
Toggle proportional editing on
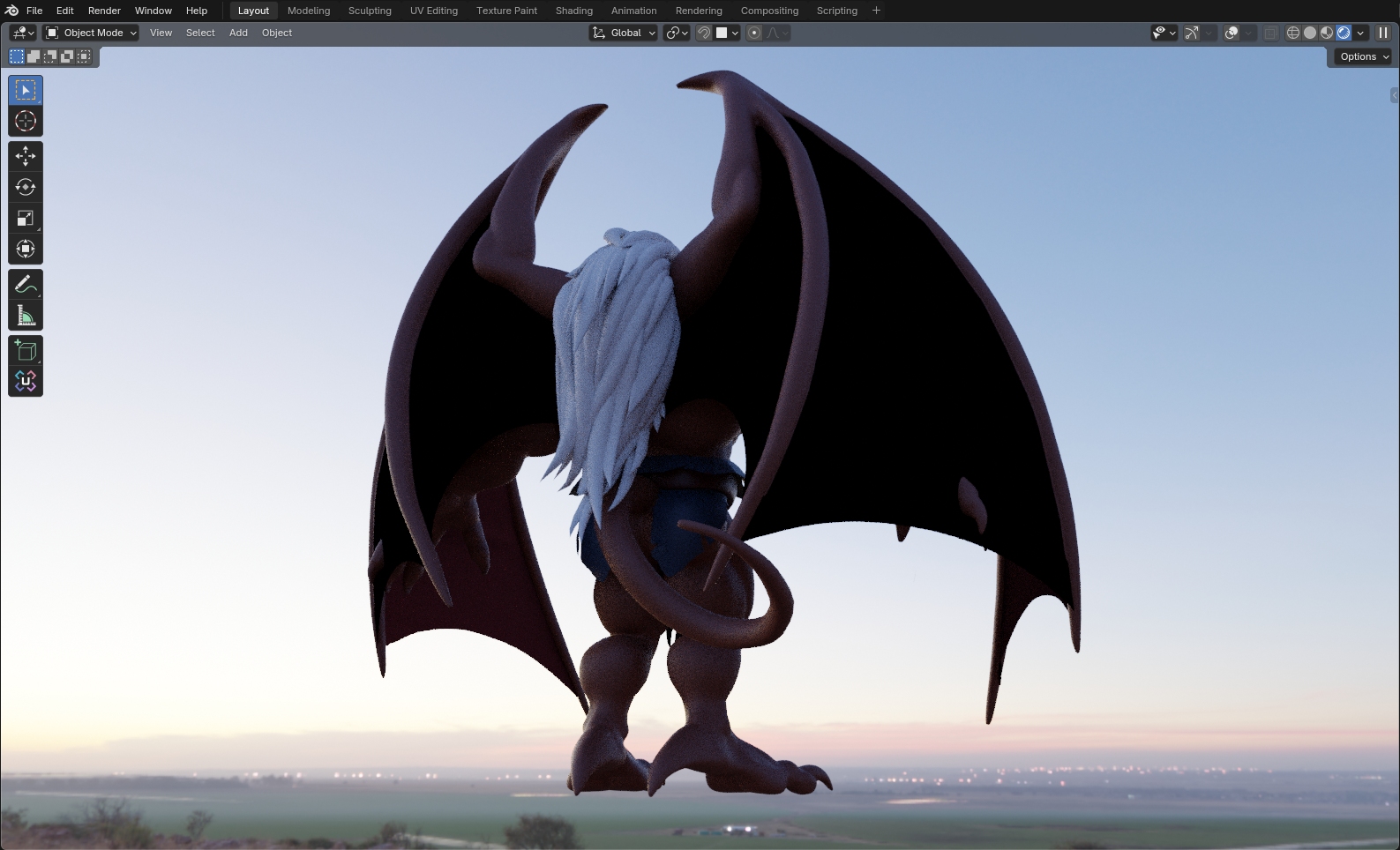754,33
